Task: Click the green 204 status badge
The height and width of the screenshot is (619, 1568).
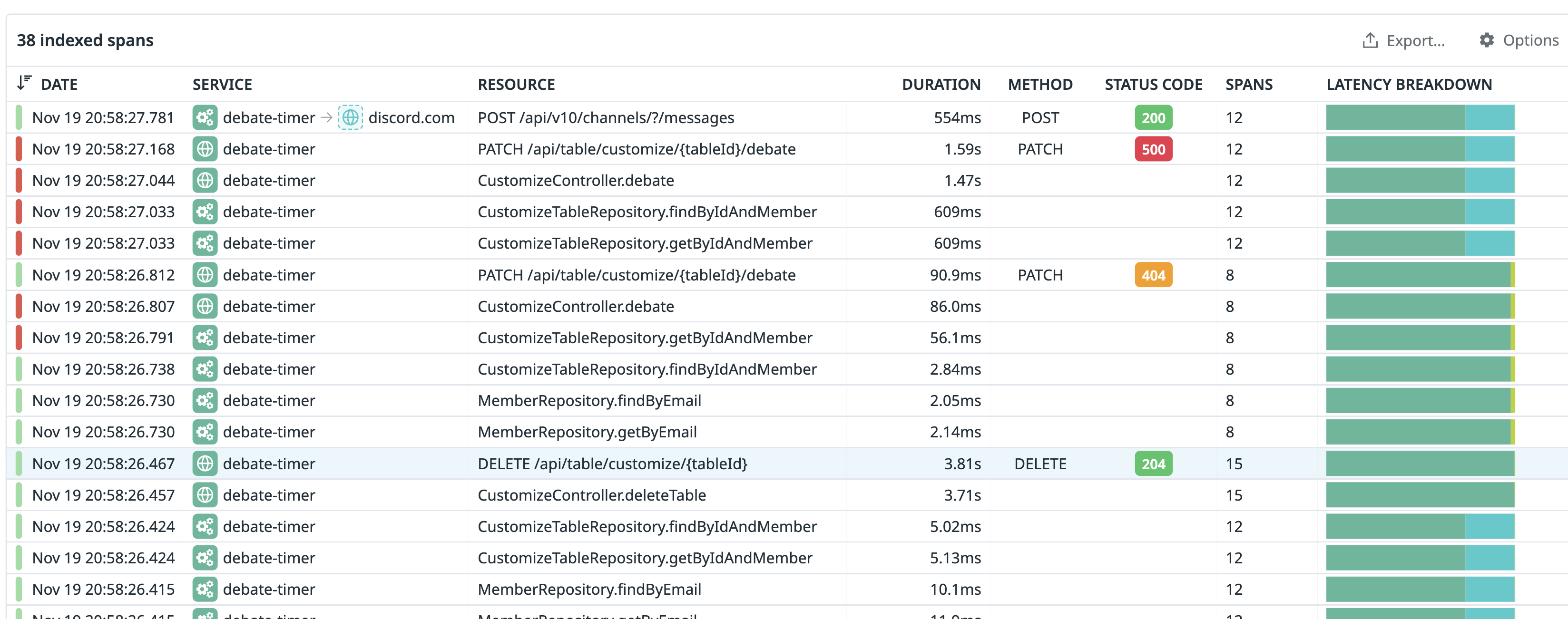Action: point(1153,464)
